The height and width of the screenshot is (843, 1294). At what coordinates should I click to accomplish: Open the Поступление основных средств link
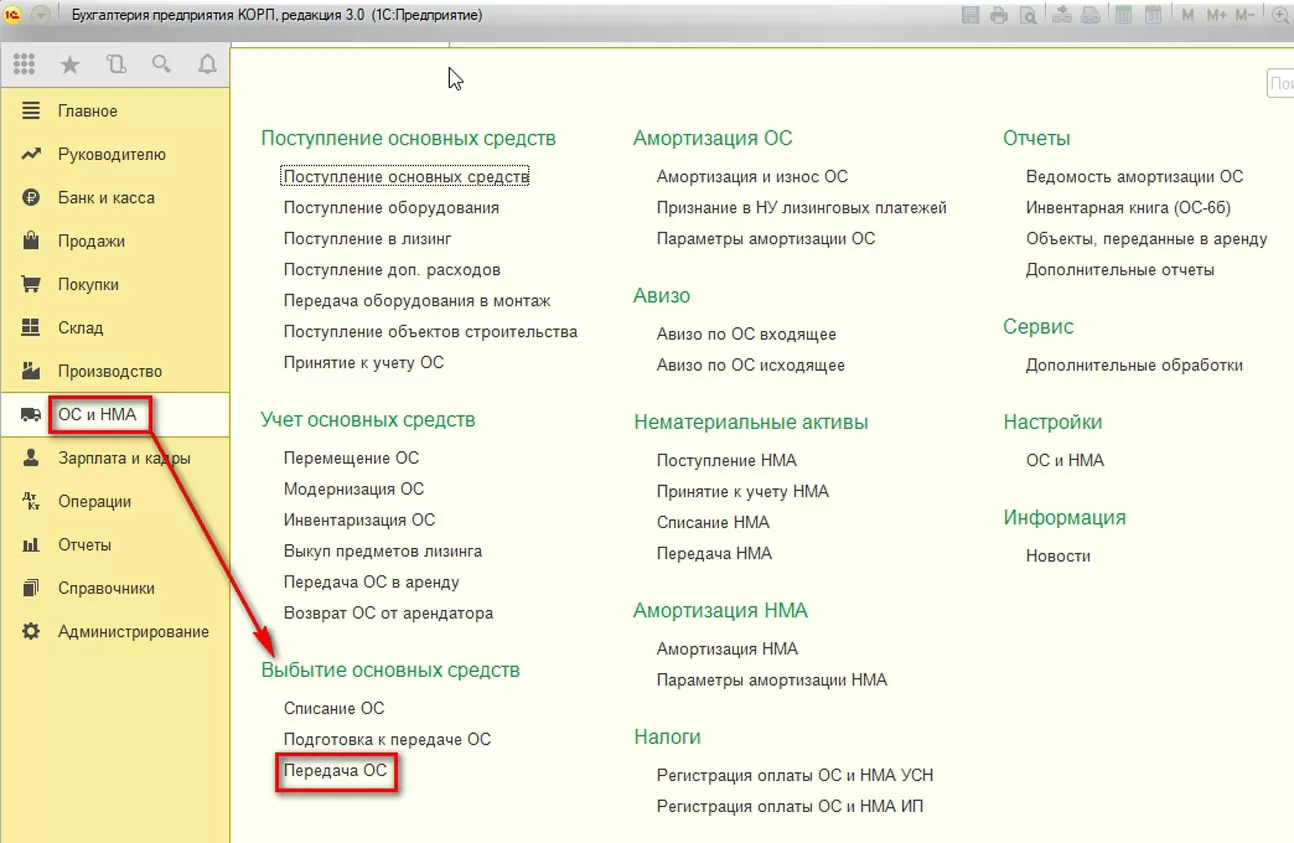tap(405, 177)
